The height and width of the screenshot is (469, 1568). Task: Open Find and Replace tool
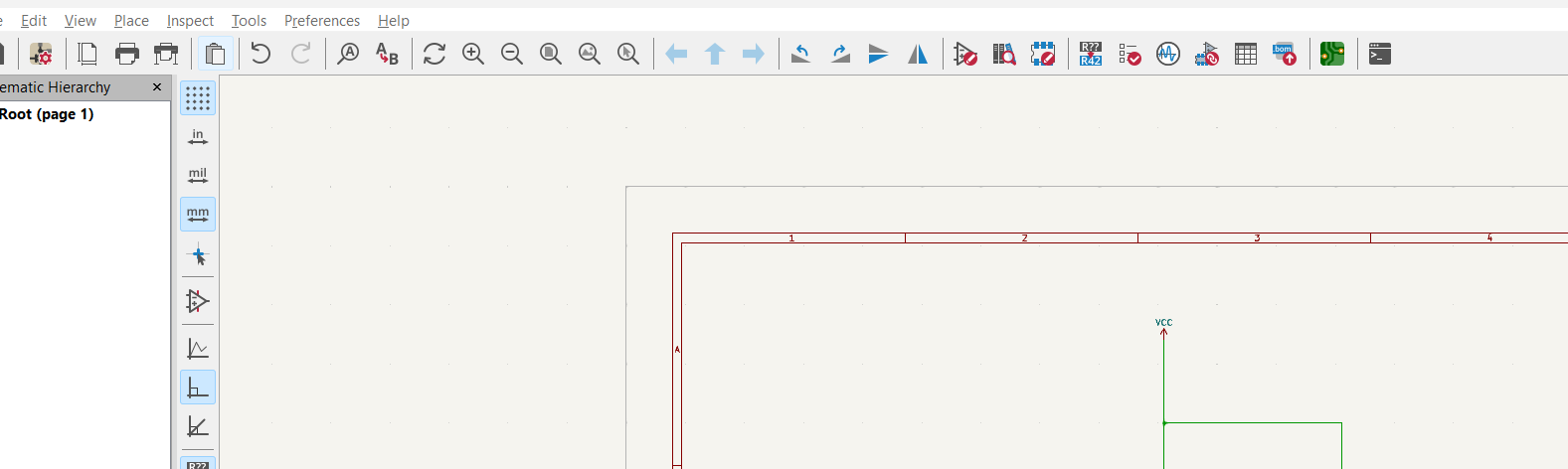387,54
